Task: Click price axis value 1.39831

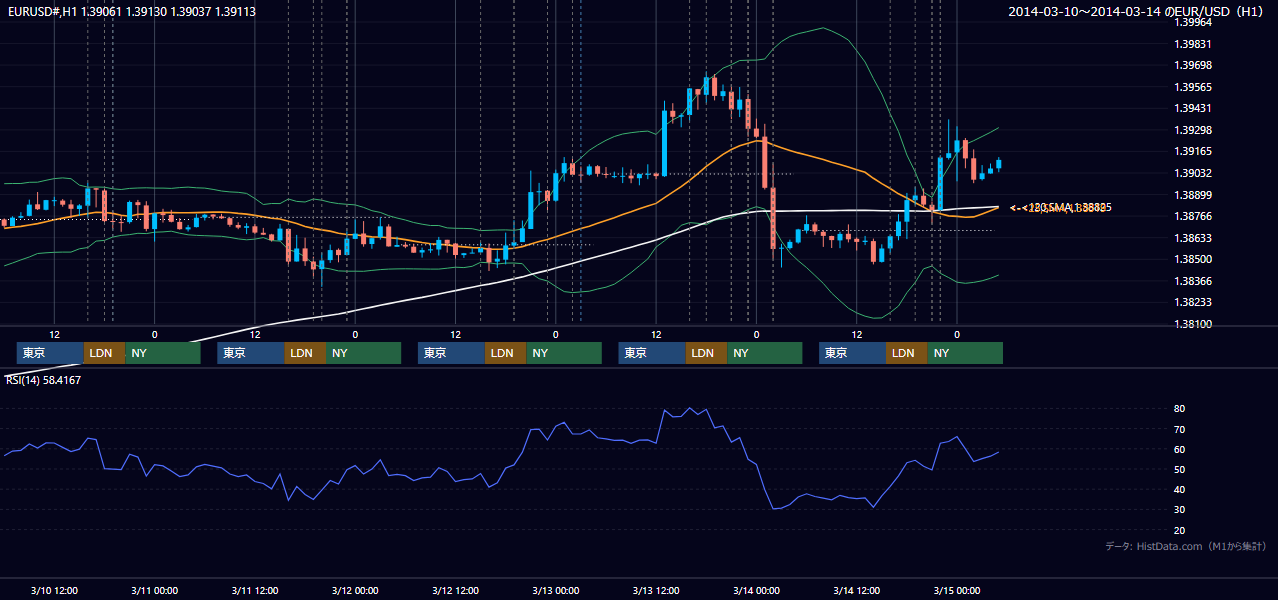Action: tap(1192, 44)
